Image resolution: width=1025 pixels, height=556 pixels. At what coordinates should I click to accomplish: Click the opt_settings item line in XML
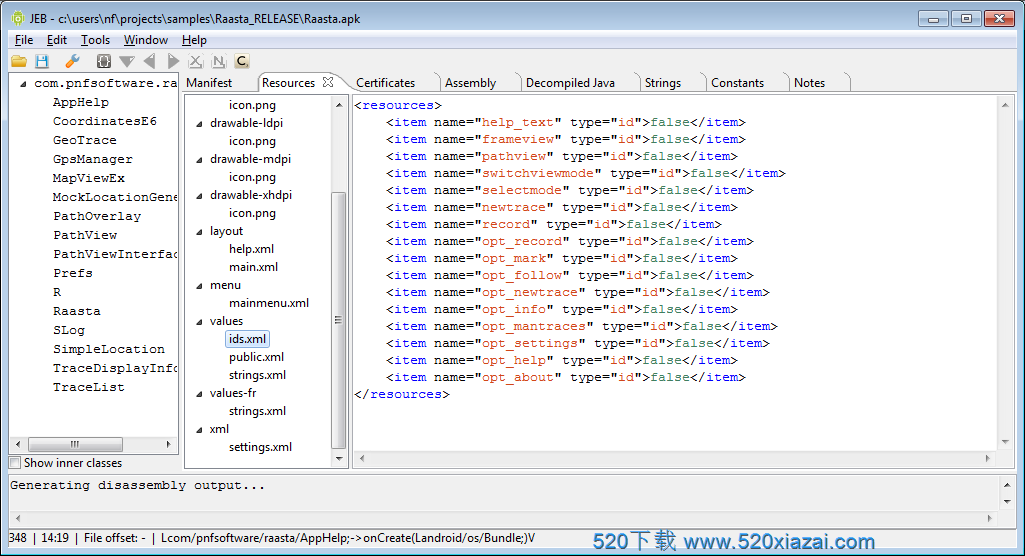pyautogui.click(x=578, y=343)
